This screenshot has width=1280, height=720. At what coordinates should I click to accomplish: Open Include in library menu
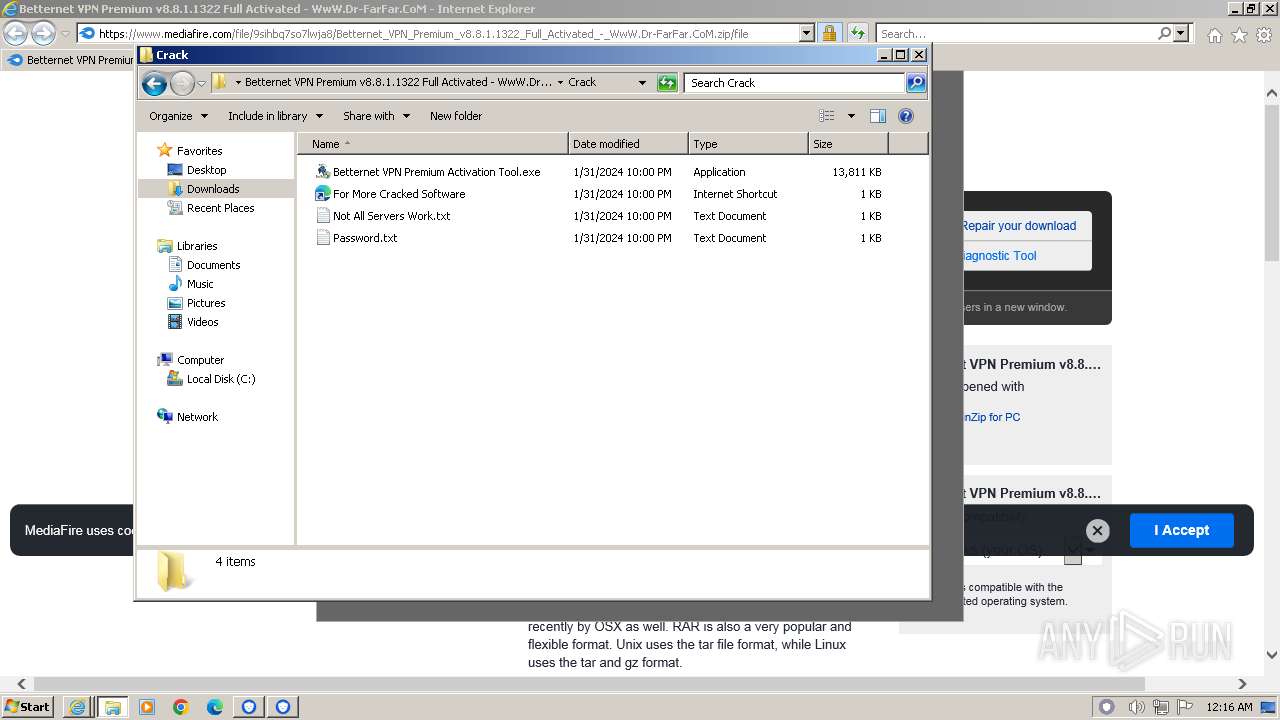(275, 116)
